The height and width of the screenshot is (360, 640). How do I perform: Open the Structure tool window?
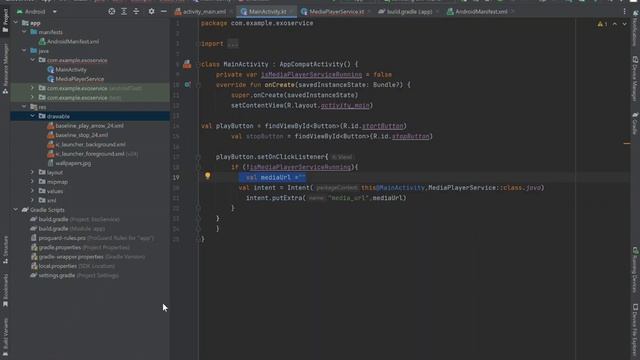(x=5, y=249)
